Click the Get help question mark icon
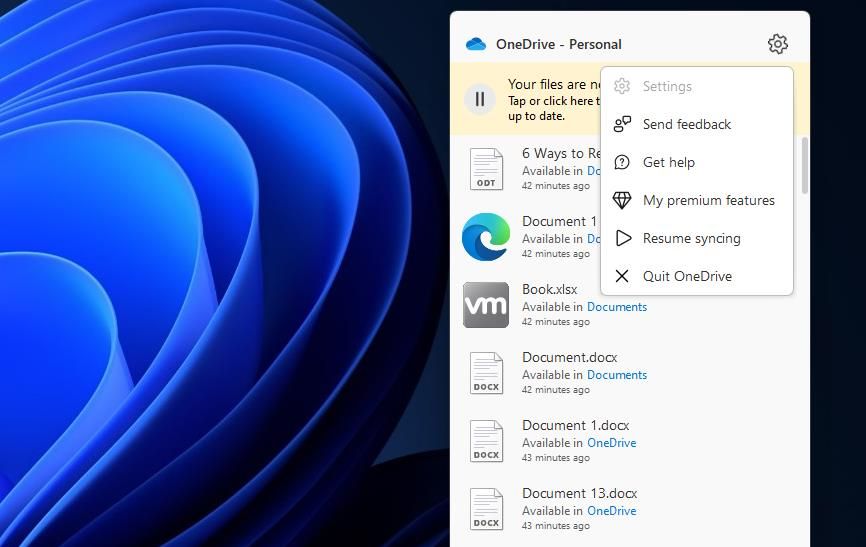Screen dimensions: 866x547 pyautogui.click(x=622, y=162)
